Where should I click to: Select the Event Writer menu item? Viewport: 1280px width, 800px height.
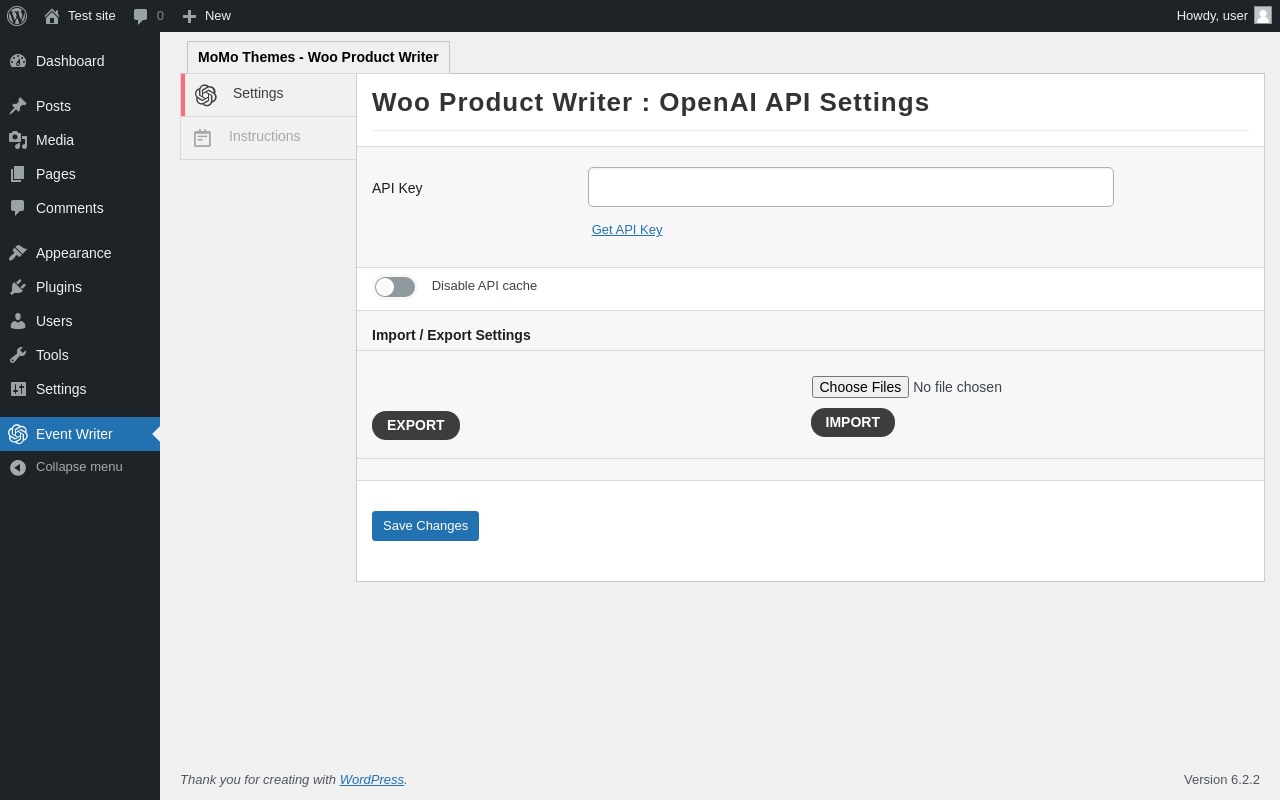click(80, 434)
